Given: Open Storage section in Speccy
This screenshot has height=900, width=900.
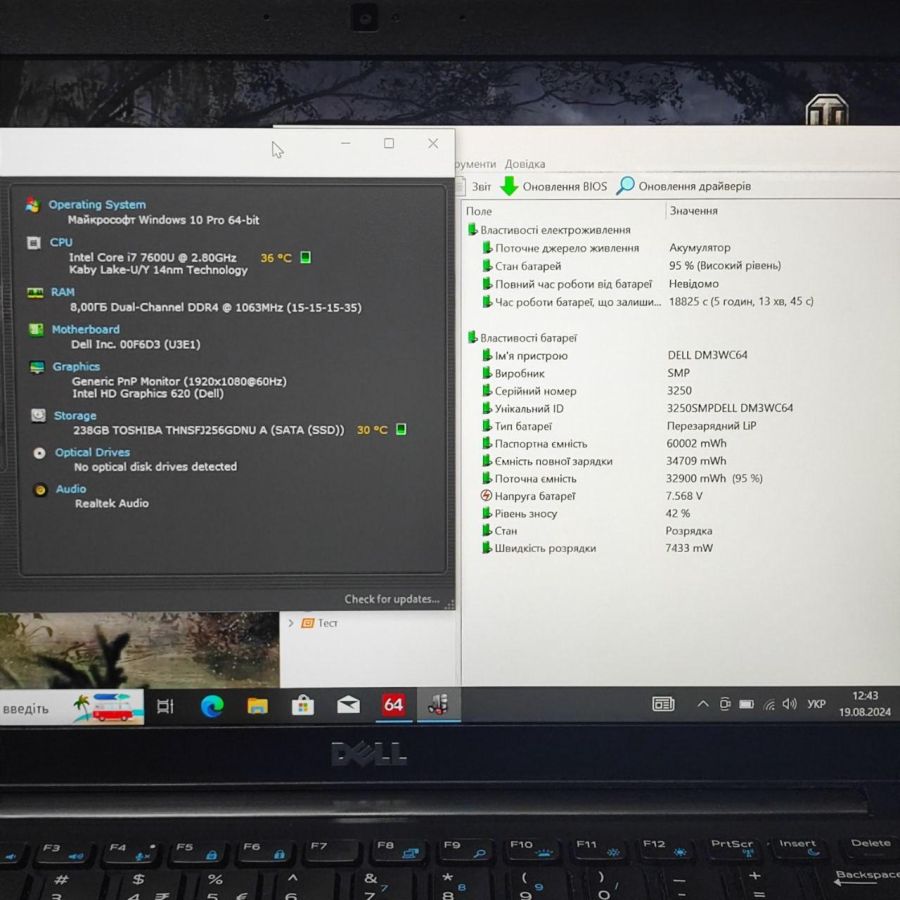Looking at the screenshot, I should coord(75,416).
